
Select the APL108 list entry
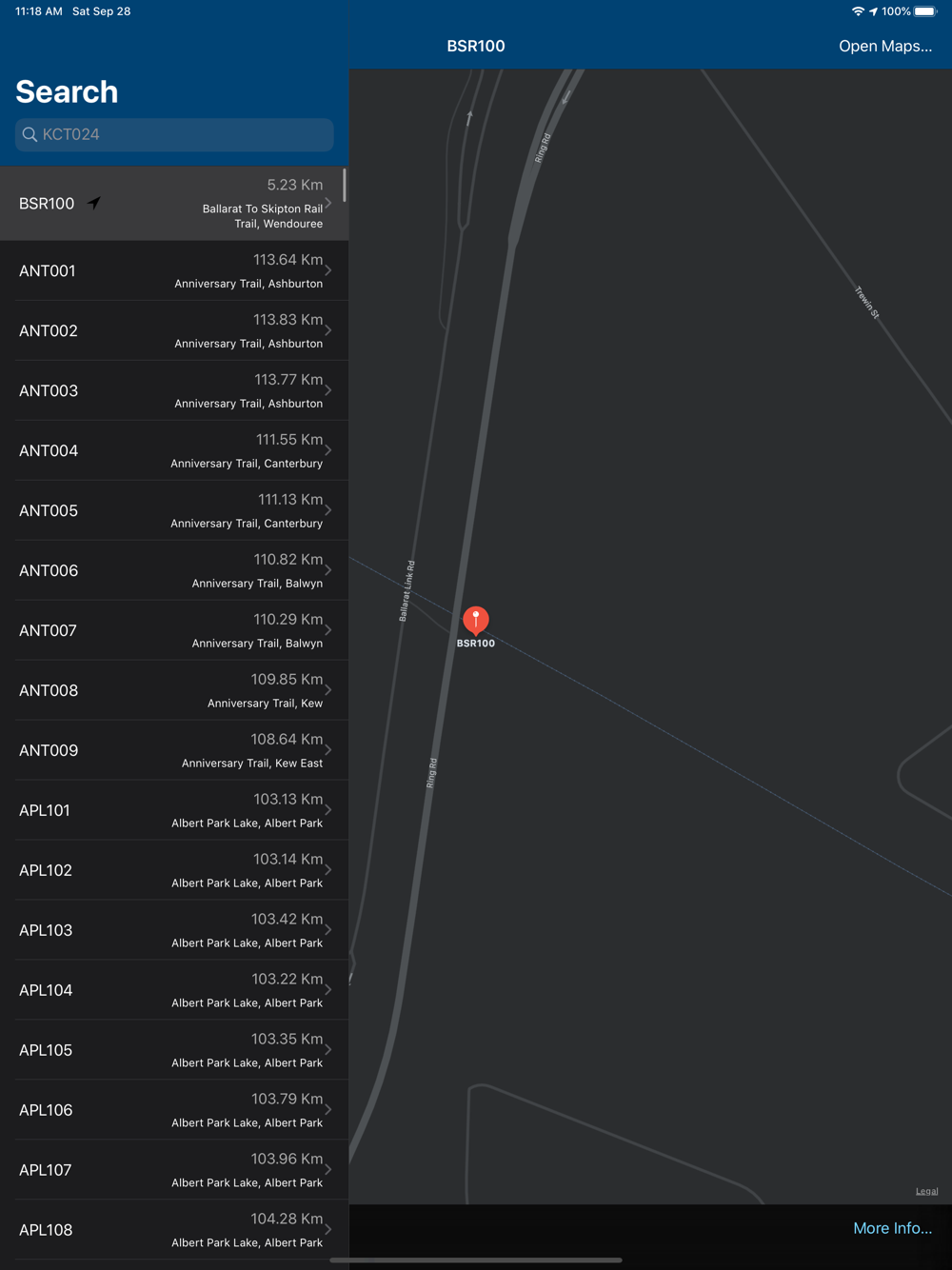click(174, 1230)
